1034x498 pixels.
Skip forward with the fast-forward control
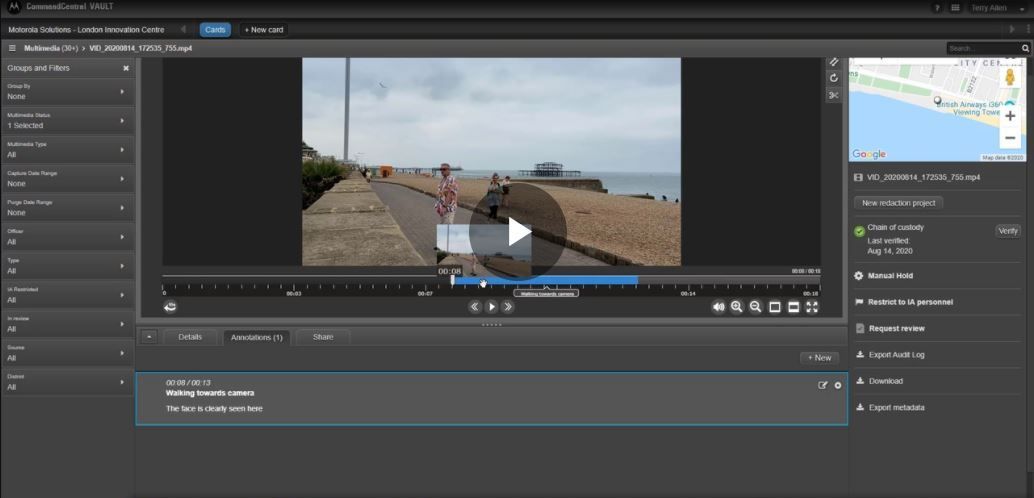pyautogui.click(x=508, y=307)
